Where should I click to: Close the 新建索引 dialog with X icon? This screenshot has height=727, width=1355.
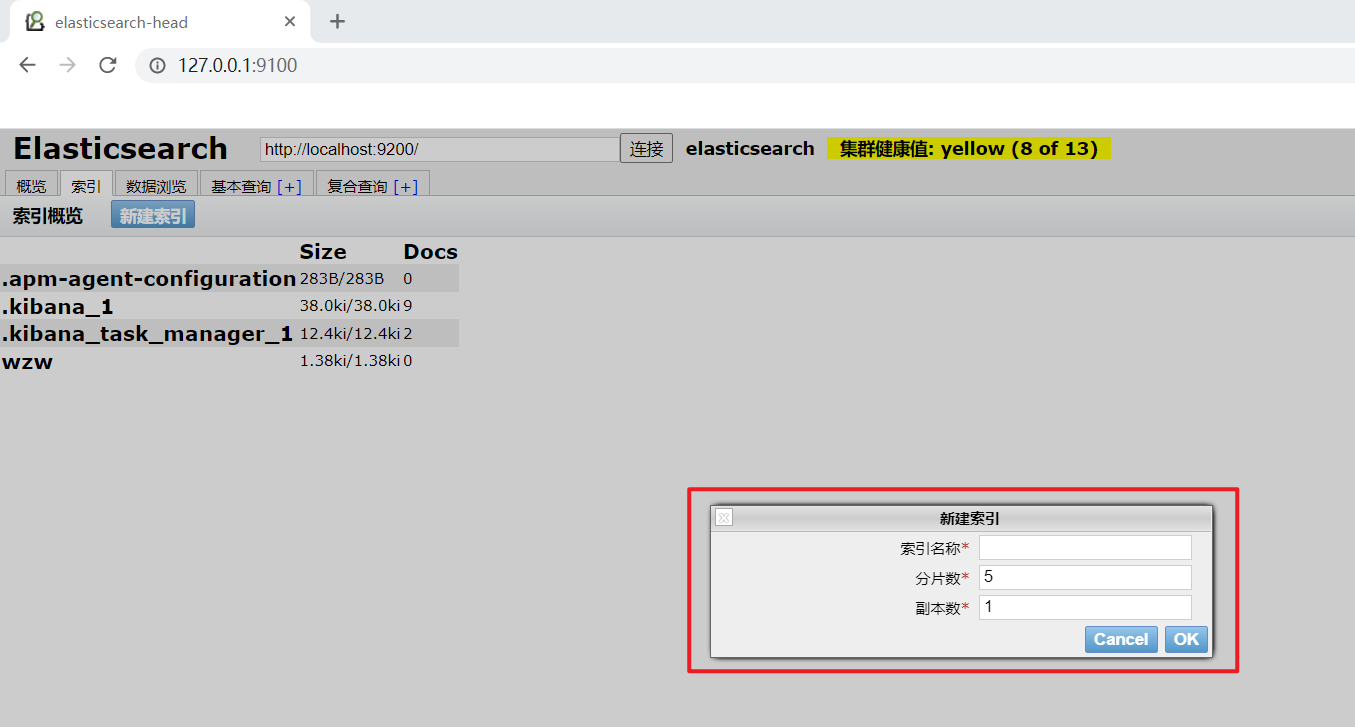coord(724,518)
